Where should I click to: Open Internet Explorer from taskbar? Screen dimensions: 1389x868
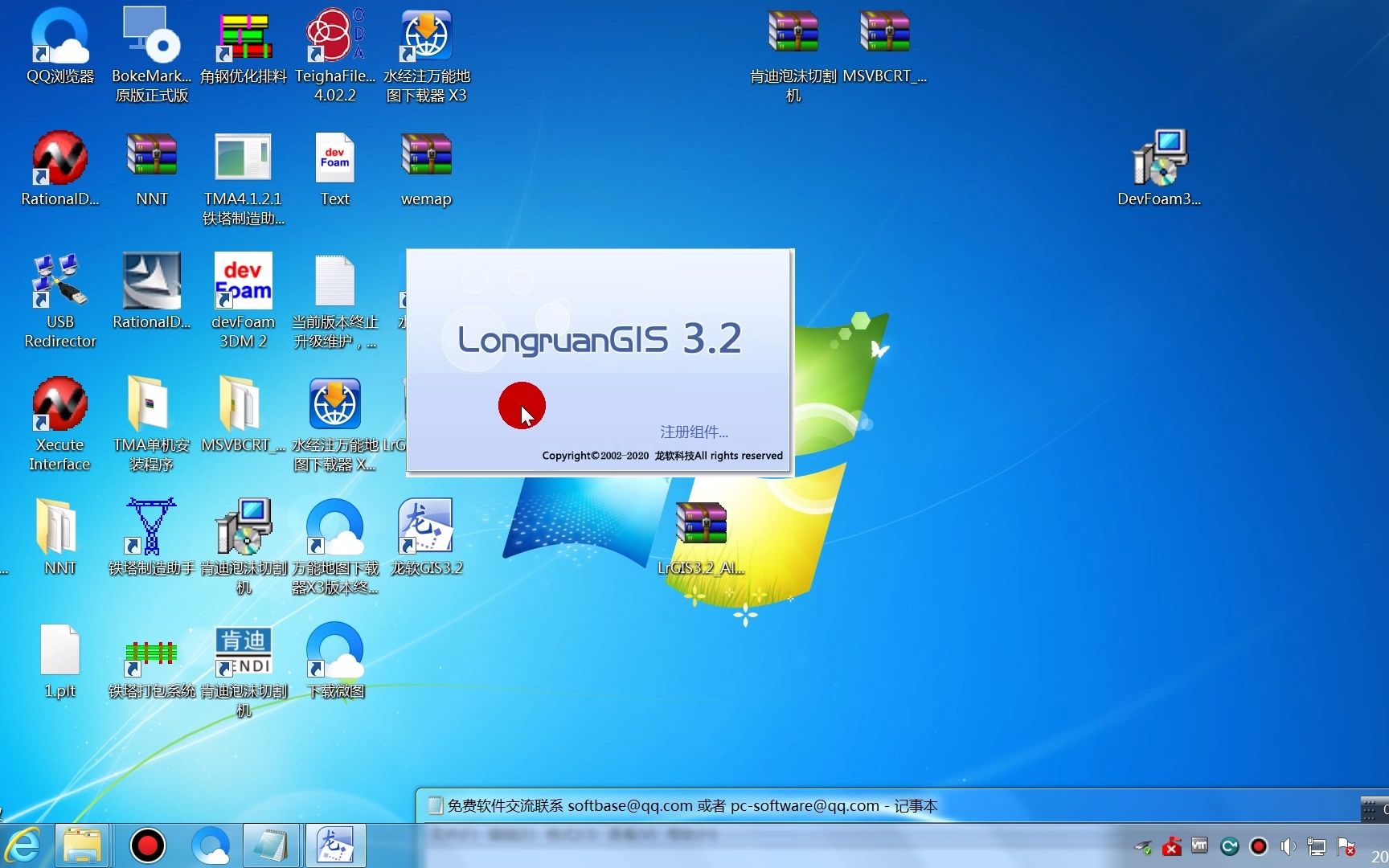coord(24,845)
